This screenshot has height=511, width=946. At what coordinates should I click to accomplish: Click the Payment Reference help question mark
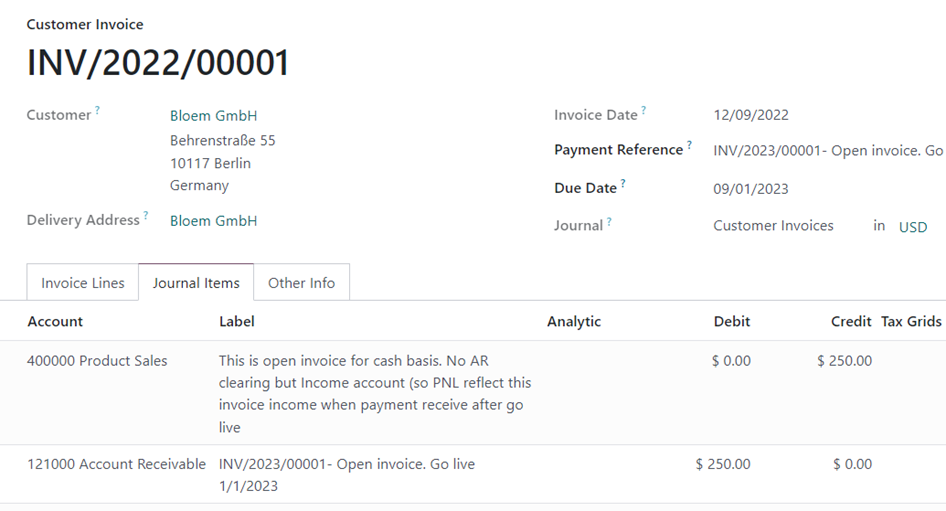tap(689, 144)
